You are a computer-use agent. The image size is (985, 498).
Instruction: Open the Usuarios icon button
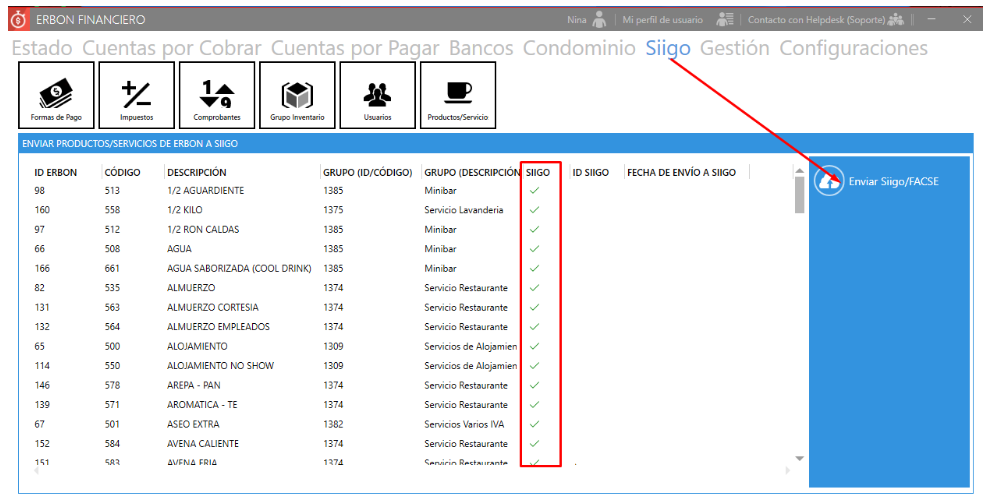click(x=377, y=95)
